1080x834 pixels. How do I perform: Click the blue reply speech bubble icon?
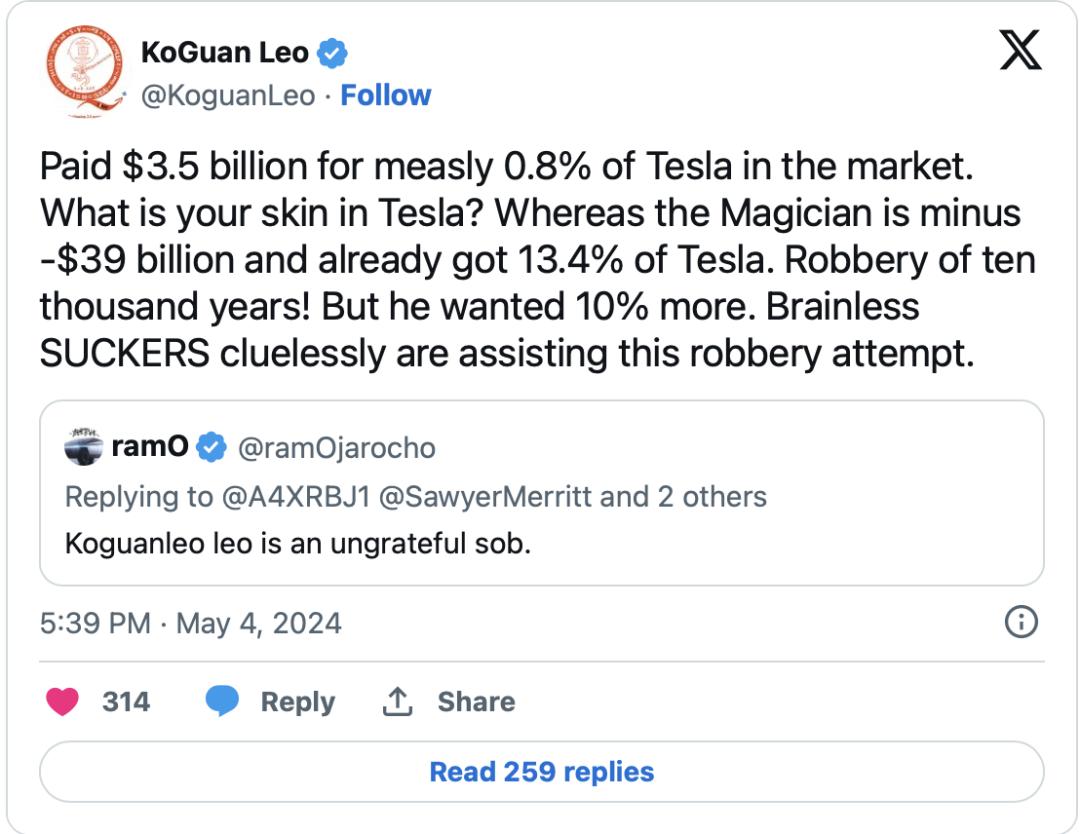click(222, 702)
